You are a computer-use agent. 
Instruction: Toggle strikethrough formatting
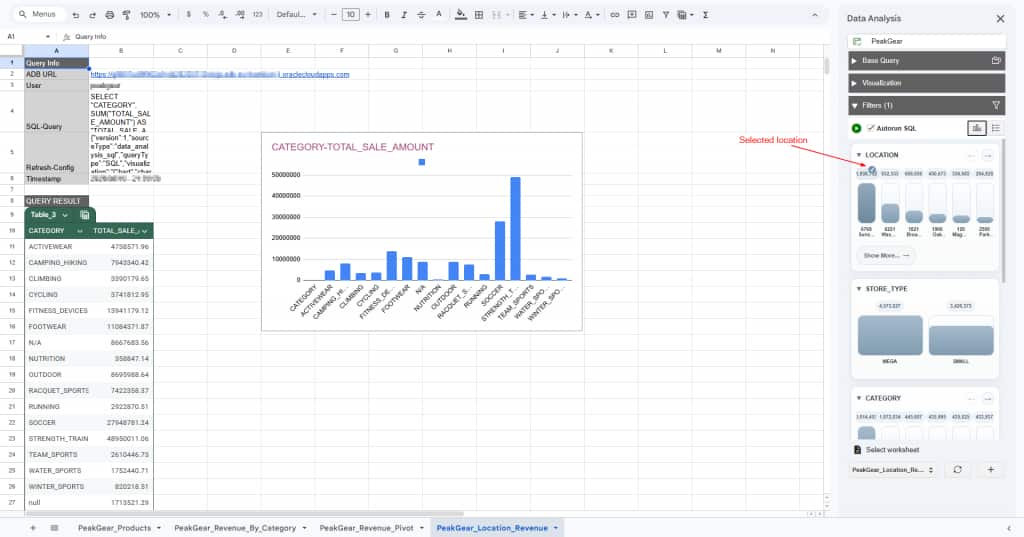point(421,14)
